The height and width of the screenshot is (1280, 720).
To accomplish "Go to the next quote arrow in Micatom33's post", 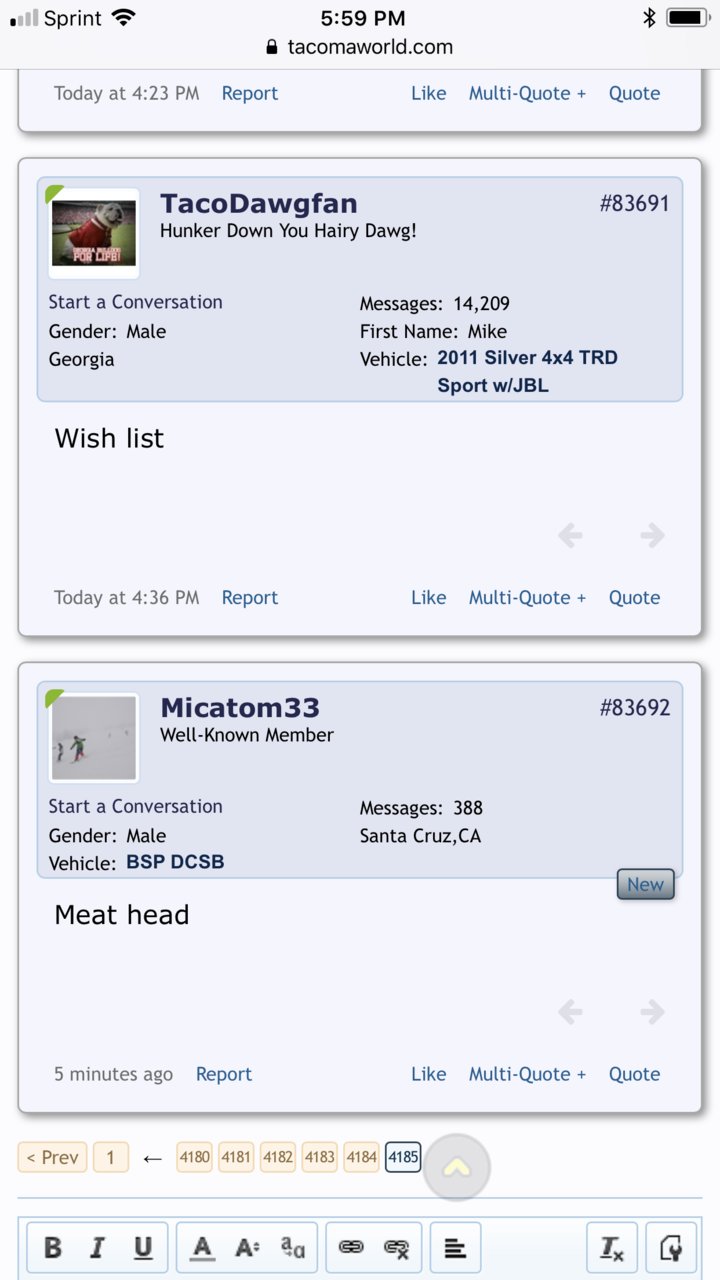I will pos(653,1012).
